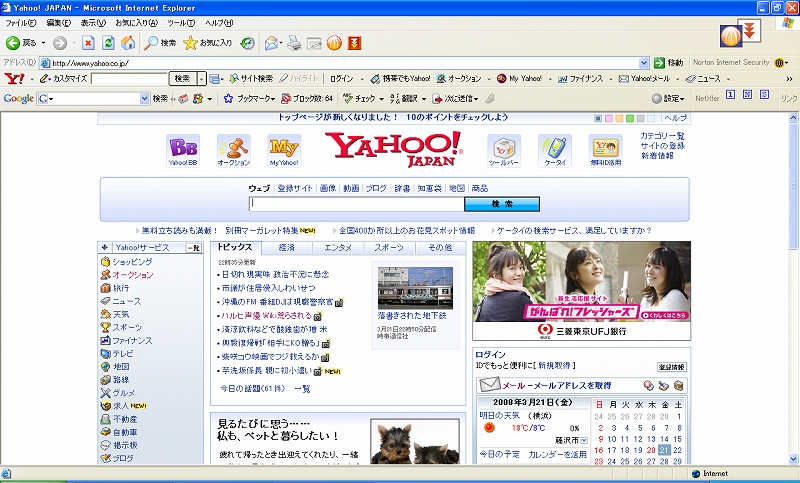Image resolution: width=800 pixels, height=483 pixels.
Task: Click オークション in the sidebar list
Action: tap(133, 275)
